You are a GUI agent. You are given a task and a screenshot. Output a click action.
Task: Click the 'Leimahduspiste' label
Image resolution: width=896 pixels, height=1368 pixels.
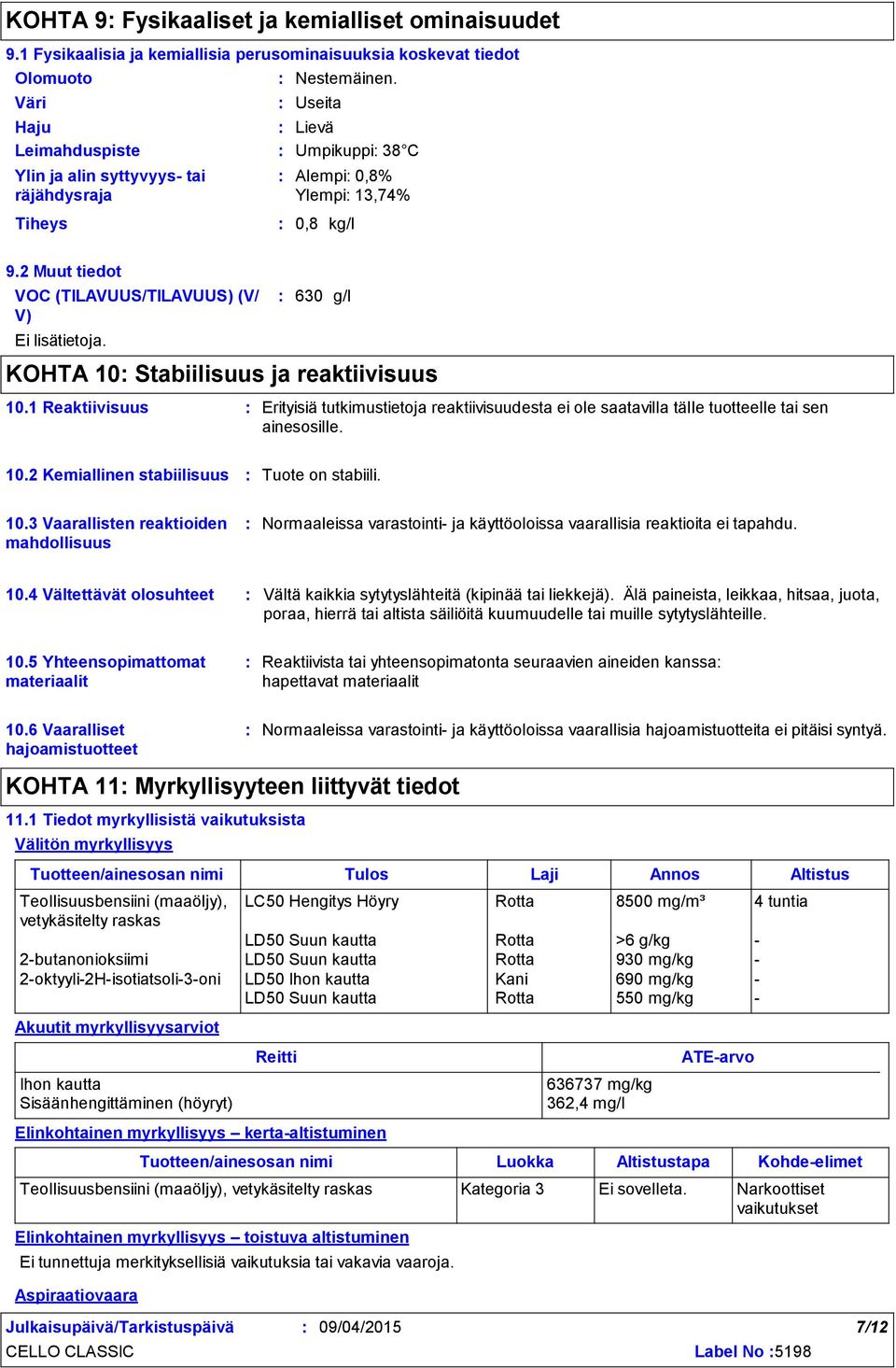77,150
